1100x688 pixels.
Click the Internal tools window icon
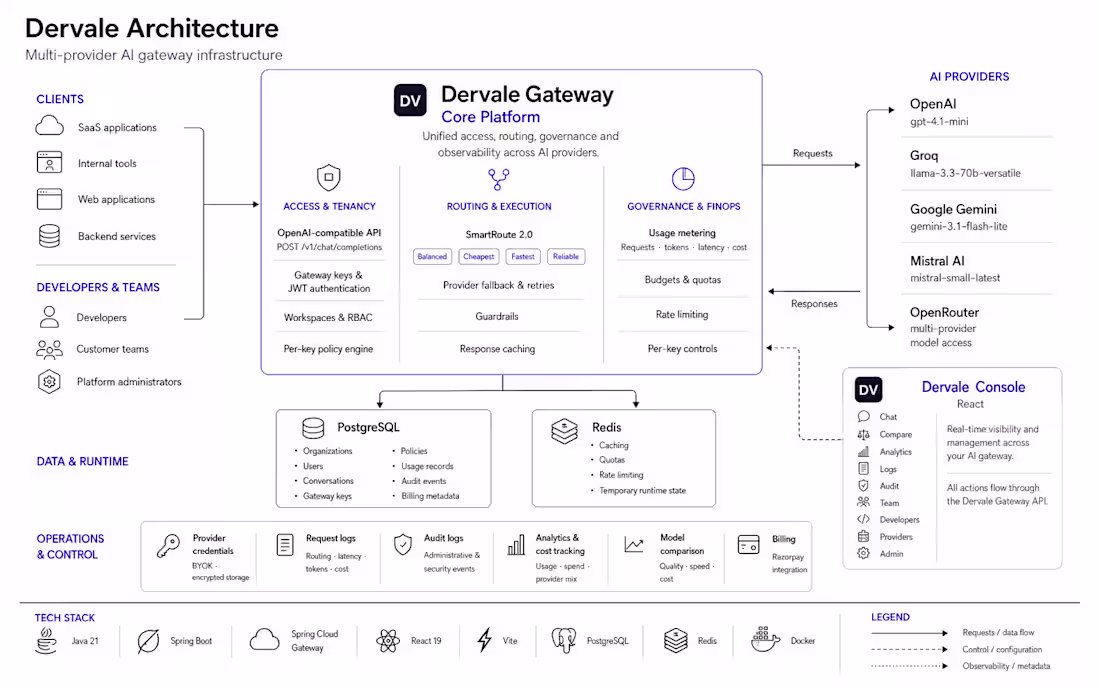coord(49,162)
